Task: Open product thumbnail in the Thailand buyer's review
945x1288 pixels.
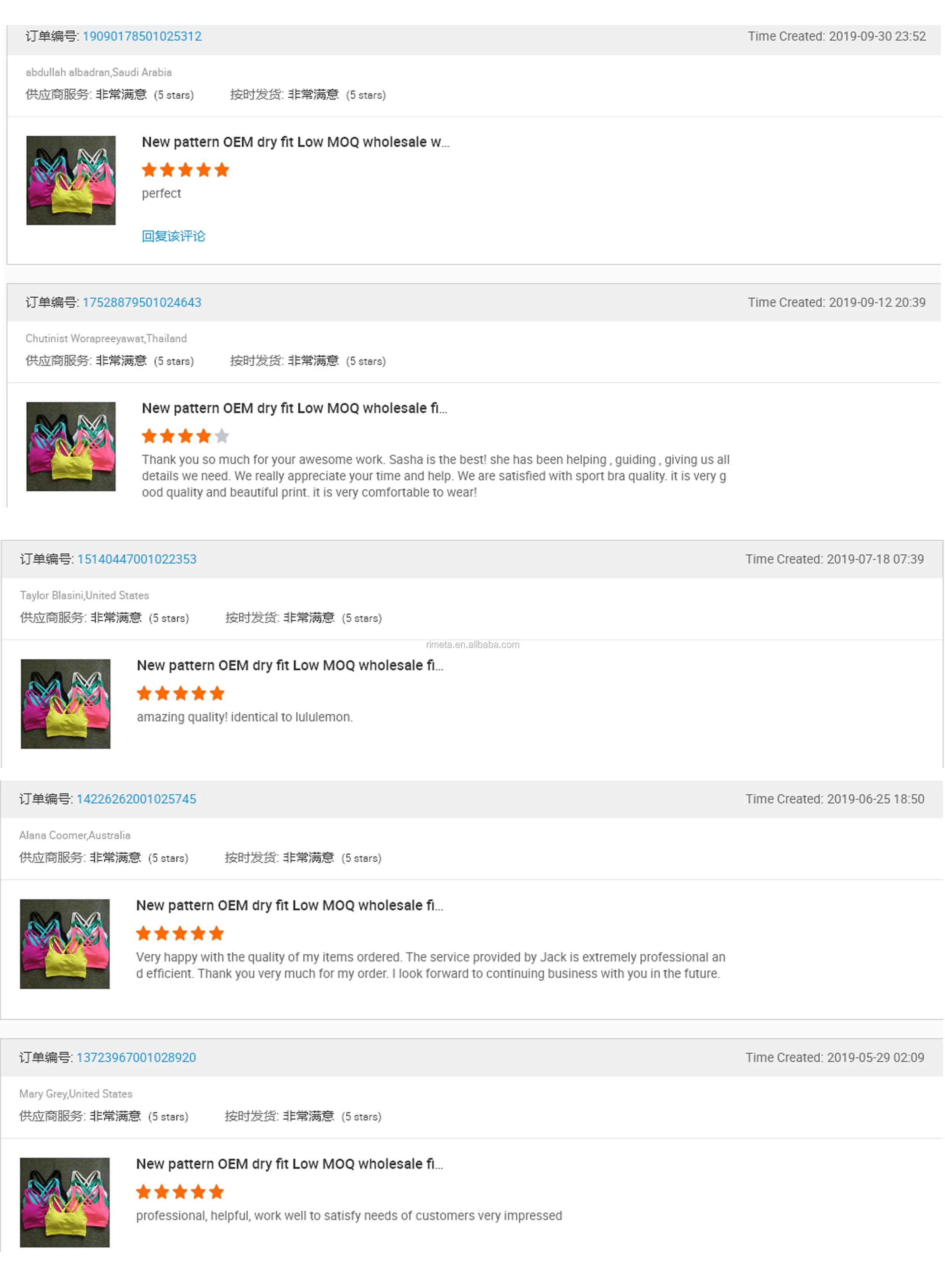Action: 71,446
